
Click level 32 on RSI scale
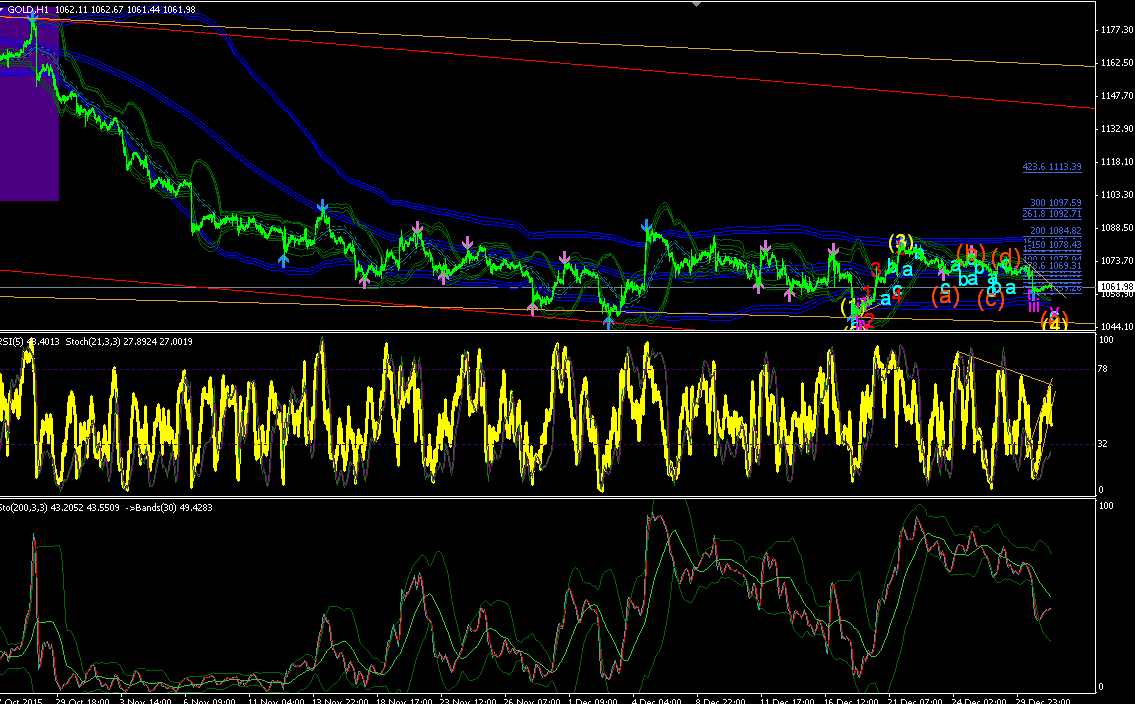click(x=1102, y=444)
